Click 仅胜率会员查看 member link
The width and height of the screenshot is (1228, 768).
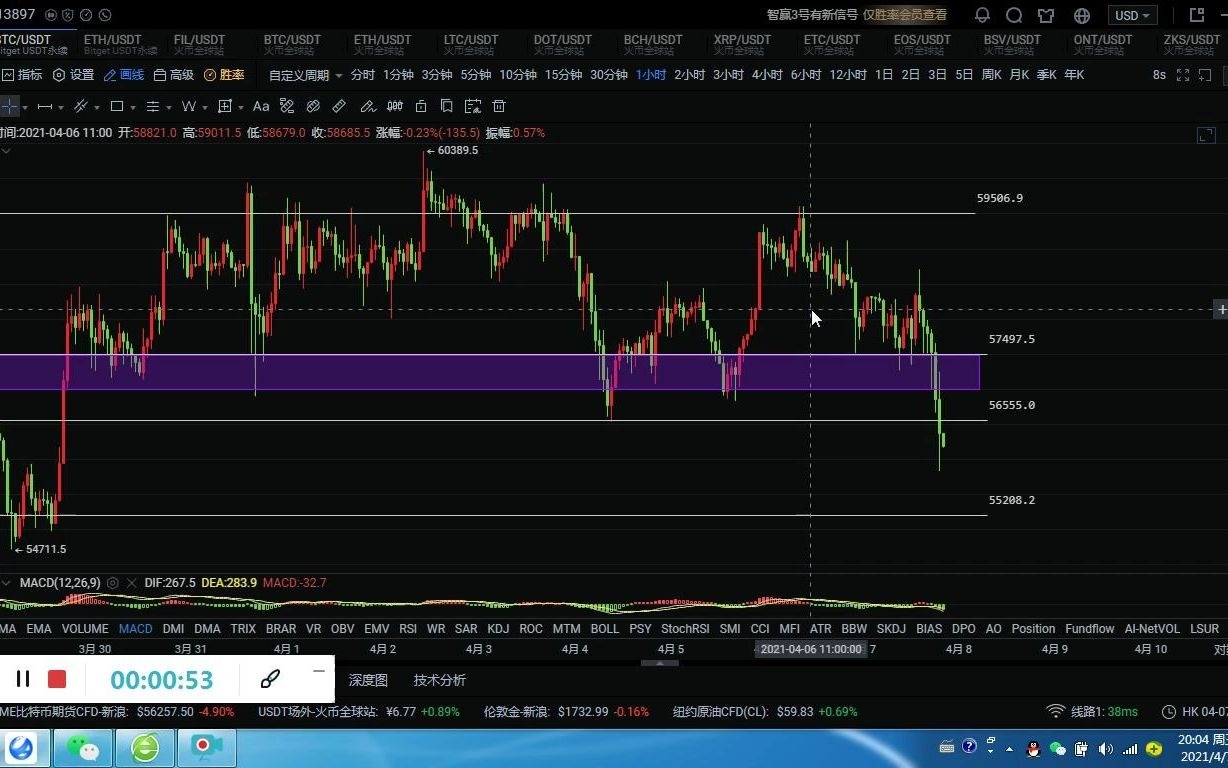tap(907, 15)
